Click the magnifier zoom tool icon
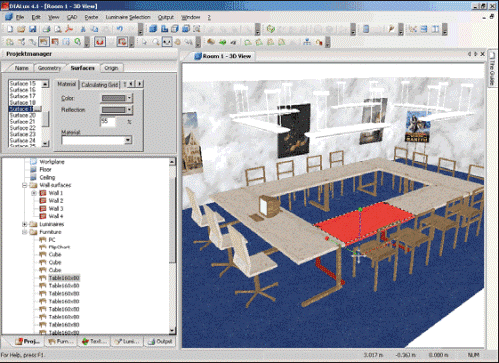Image resolution: width=499 pixels, height=363 pixels. click(155, 42)
